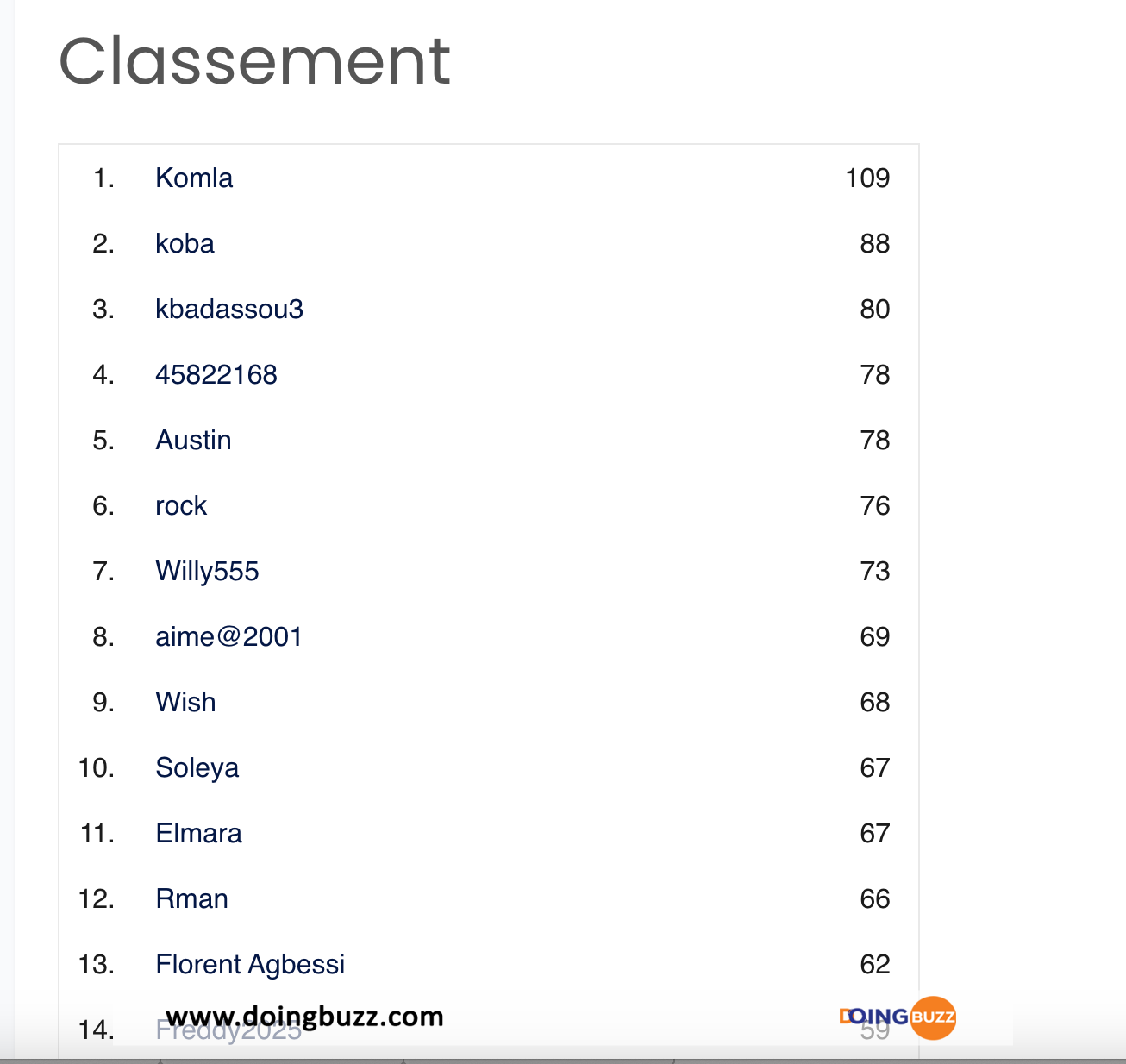
Task: Open Willy555 profile link
Action: (x=207, y=571)
